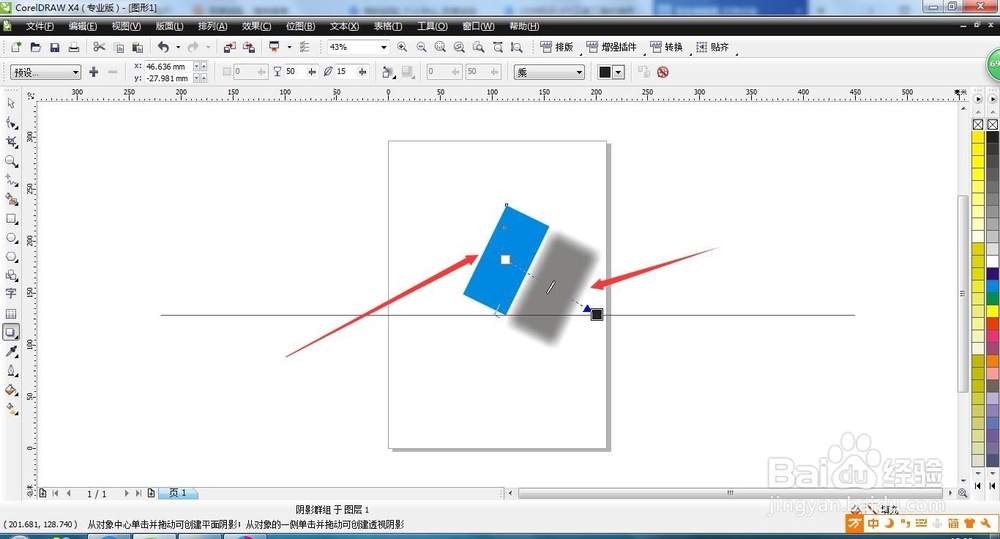Select the Outline pen tool
The height and width of the screenshot is (539, 1000).
(x=11, y=371)
